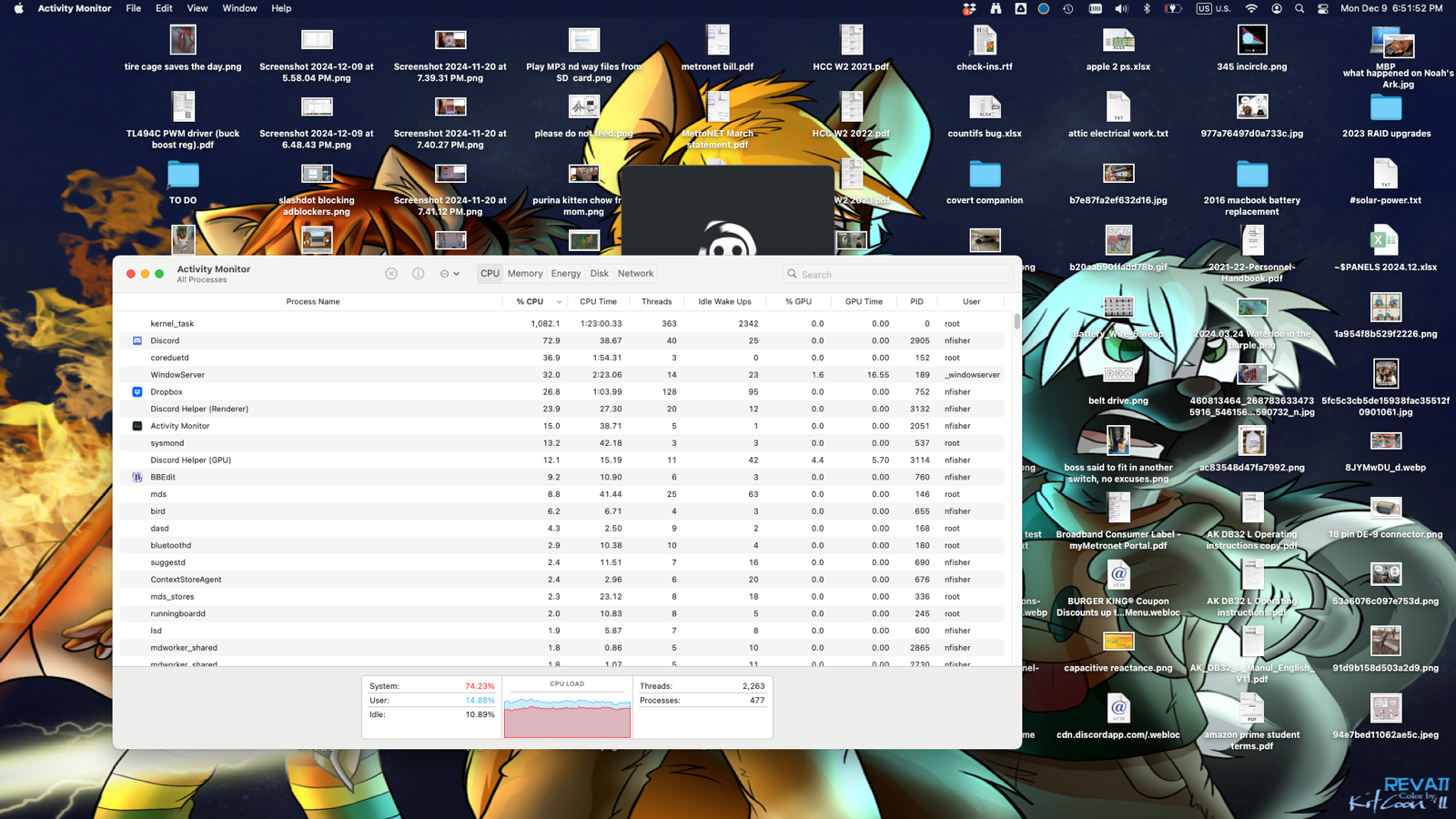This screenshot has height=819, width=1456.
Task: Open the View menu in menu bar
Action: click(x=197, y=8)
